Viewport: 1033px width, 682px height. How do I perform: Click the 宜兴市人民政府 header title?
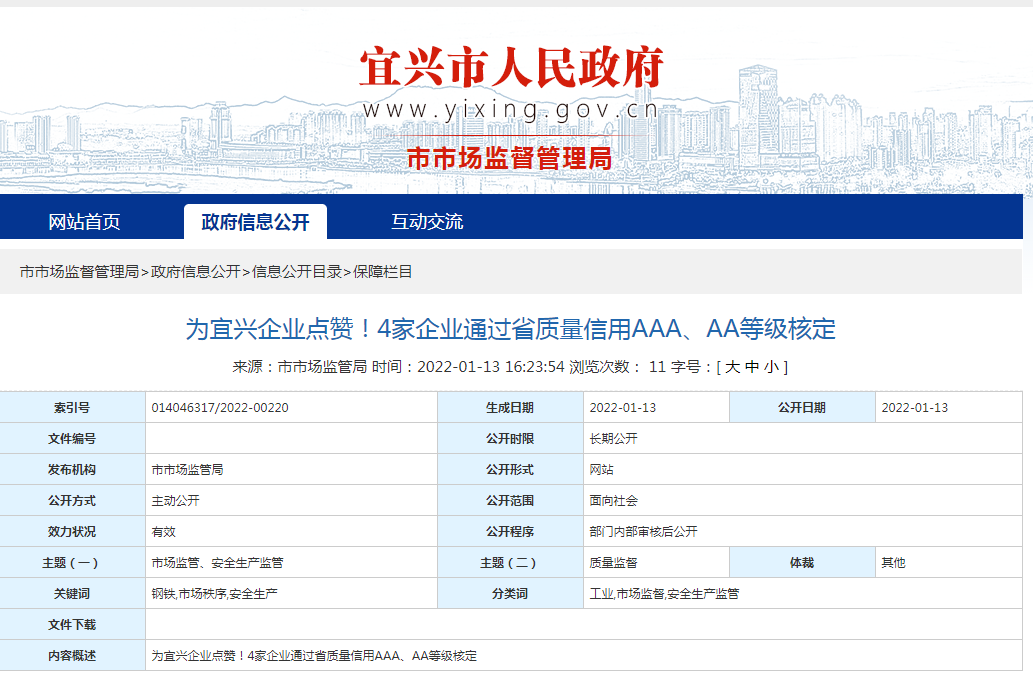511,67
